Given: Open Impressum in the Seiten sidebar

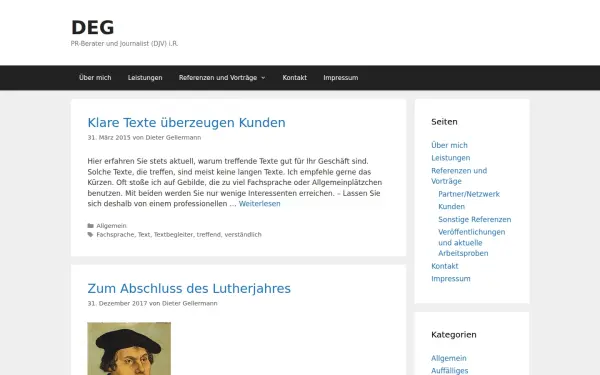Looking at the screenshot, I should 451,279.
